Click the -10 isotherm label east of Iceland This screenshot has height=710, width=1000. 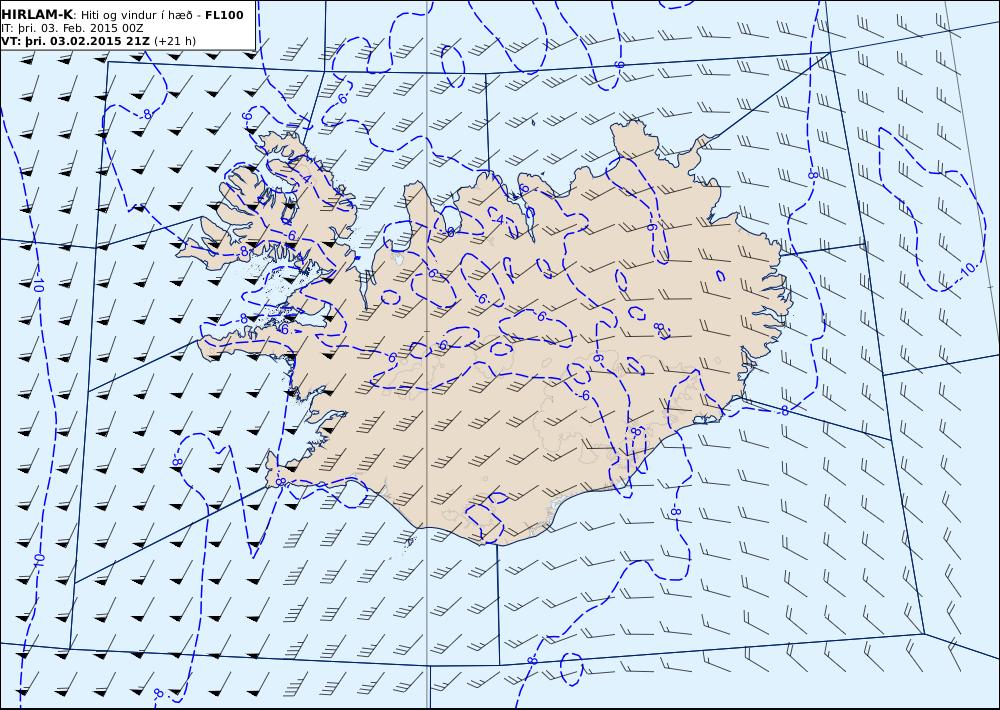[x=968, y=269]
